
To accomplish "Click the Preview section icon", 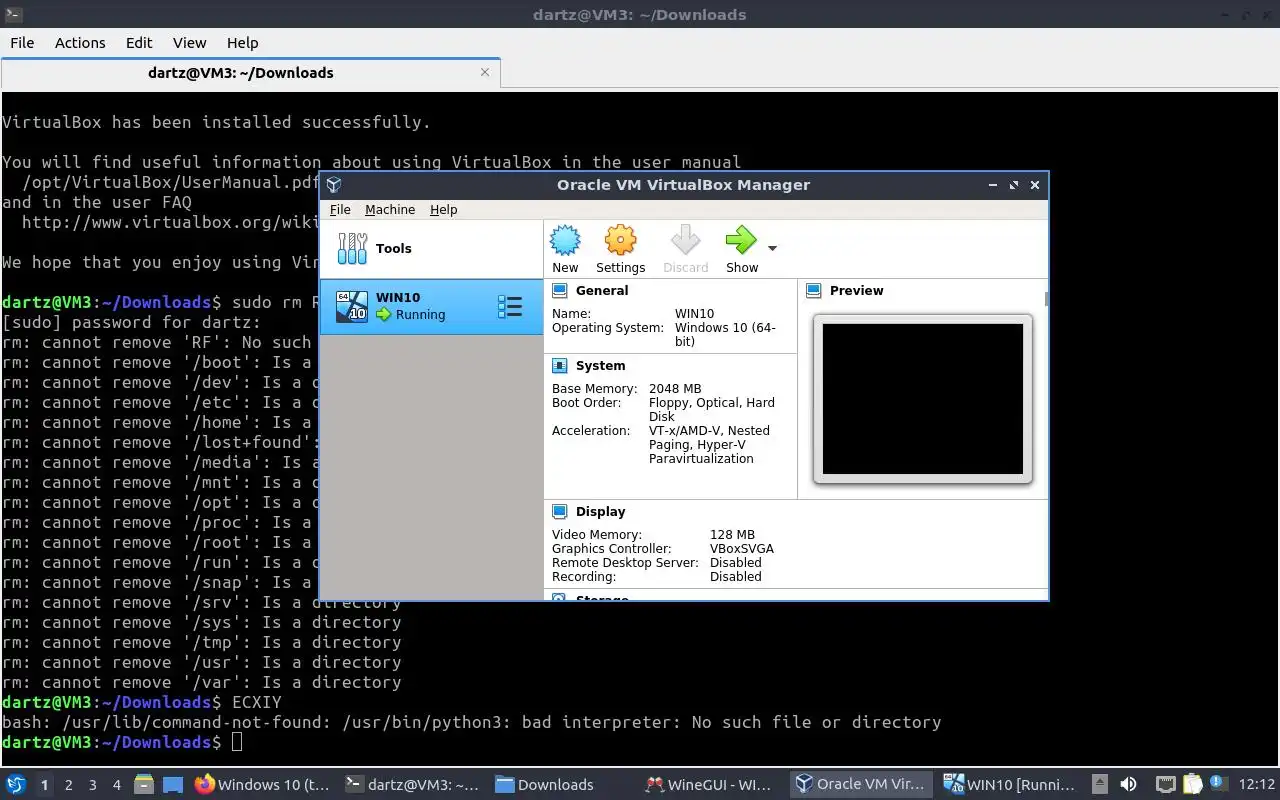I will [813, 291].
